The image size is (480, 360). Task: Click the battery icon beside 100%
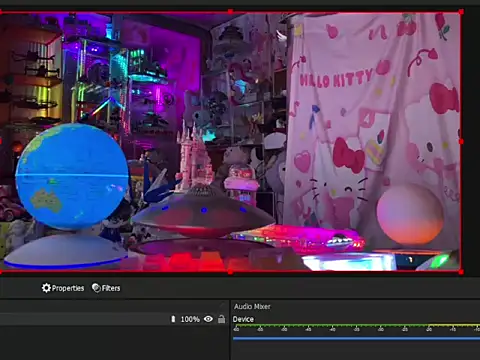(x=173, y=319)
